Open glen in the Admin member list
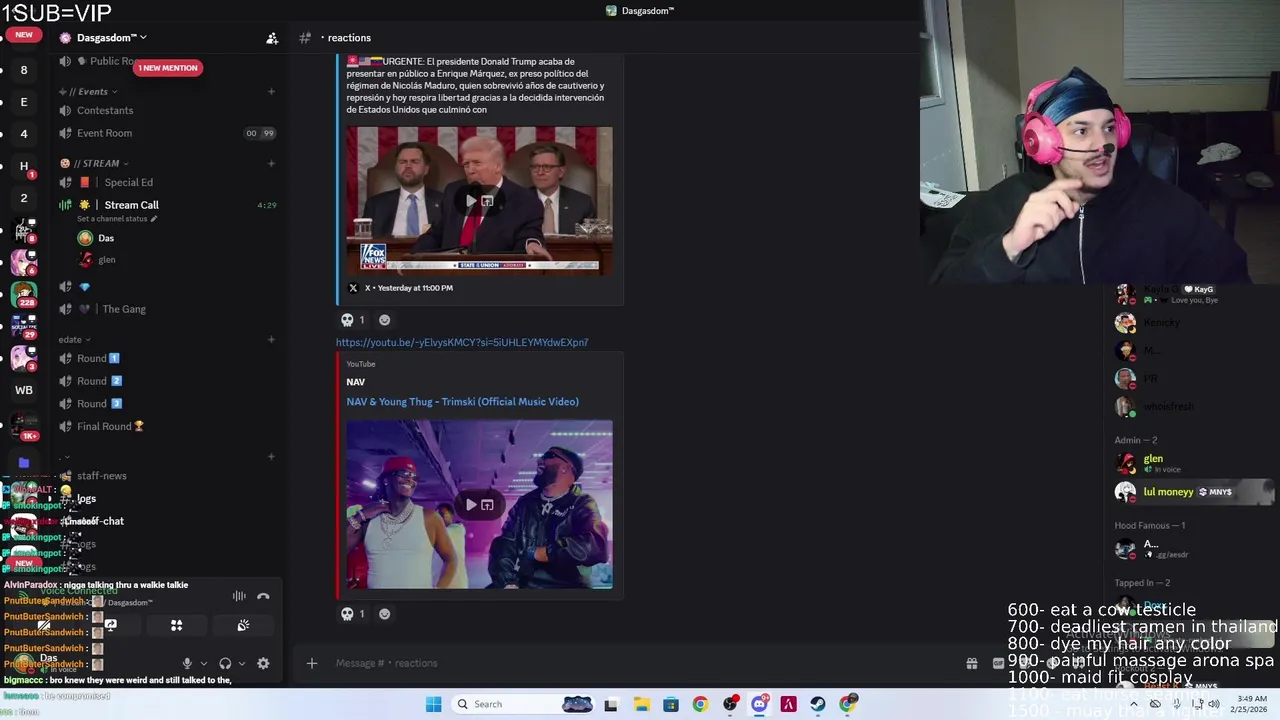The width and height of the screenshot is (1280, 720). tap(1193, 463)
